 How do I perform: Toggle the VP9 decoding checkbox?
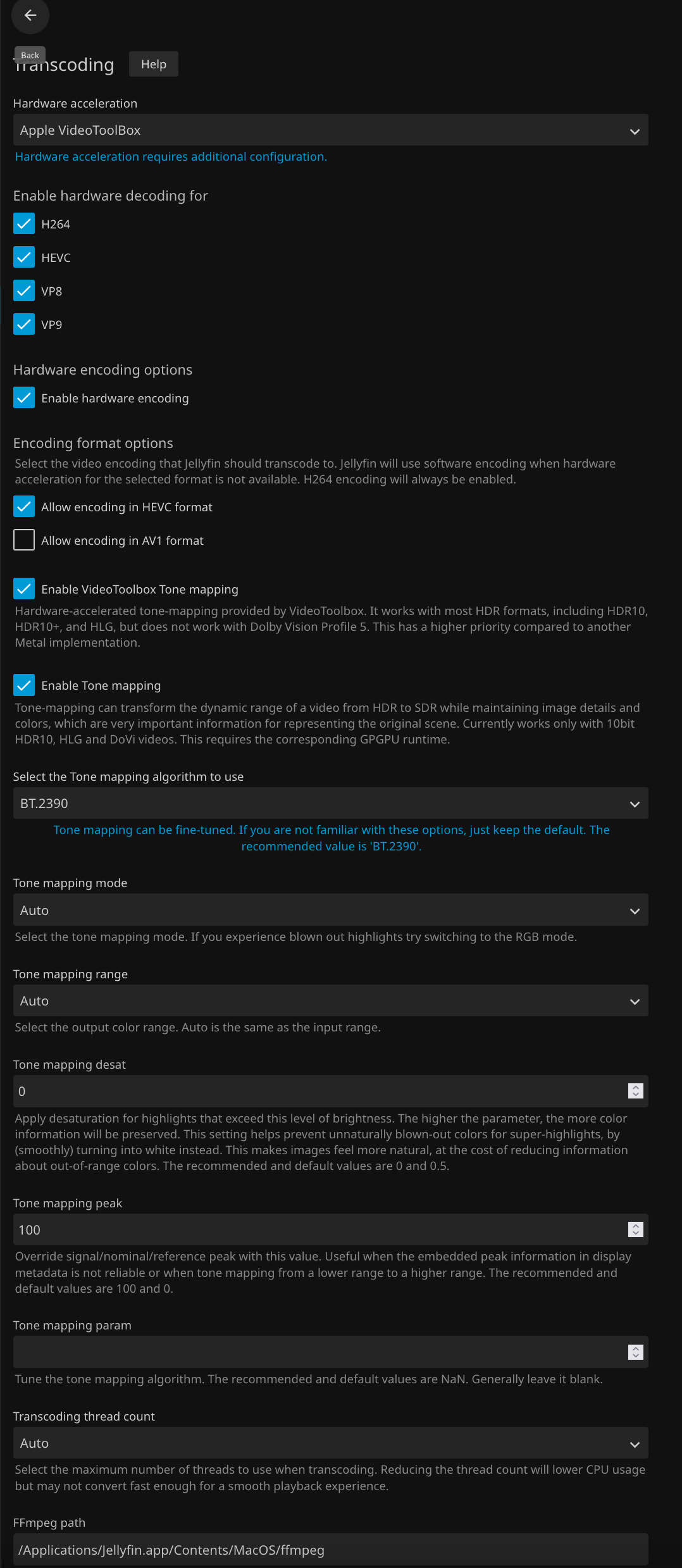pos(24,325)
